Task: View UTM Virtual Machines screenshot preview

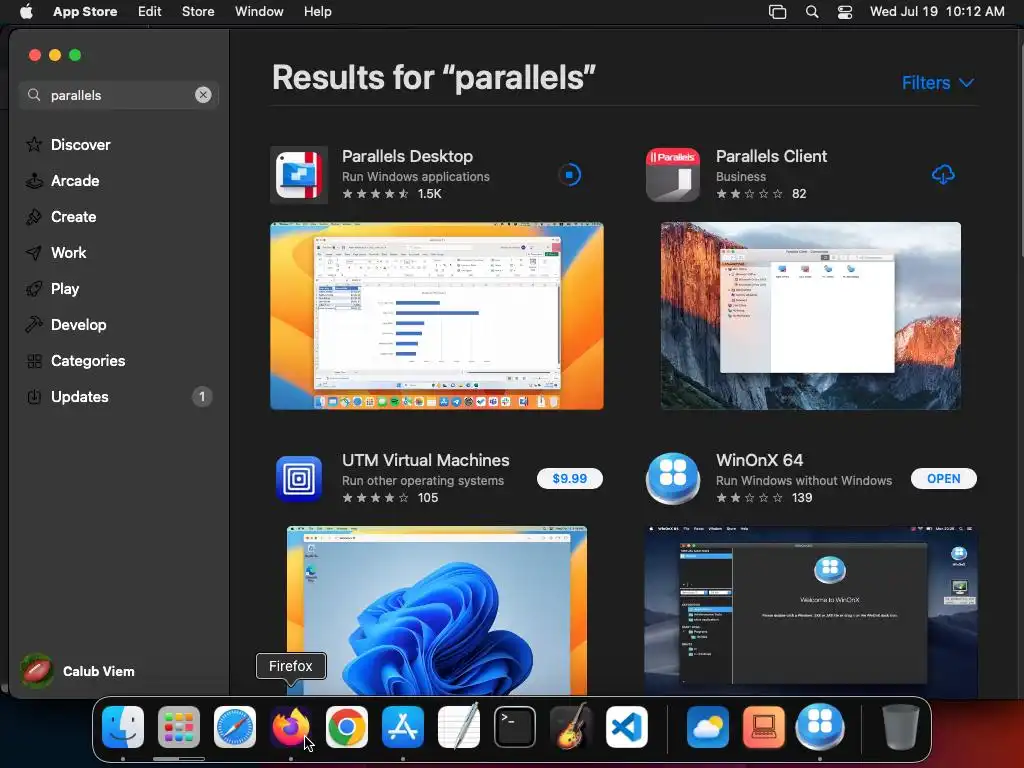Action: click(437, 610)
